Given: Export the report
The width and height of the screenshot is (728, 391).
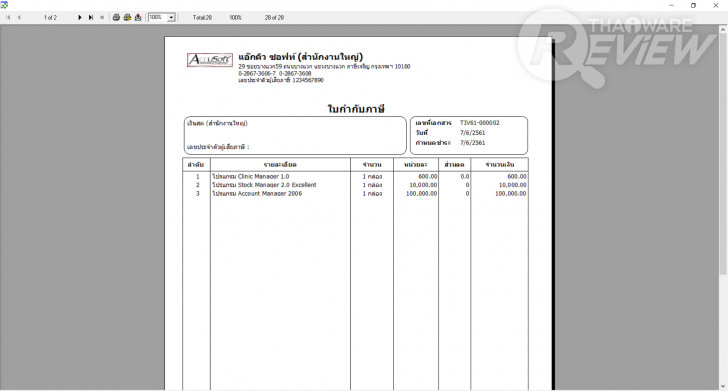Looking at the screenshot, I should point(138,18).
